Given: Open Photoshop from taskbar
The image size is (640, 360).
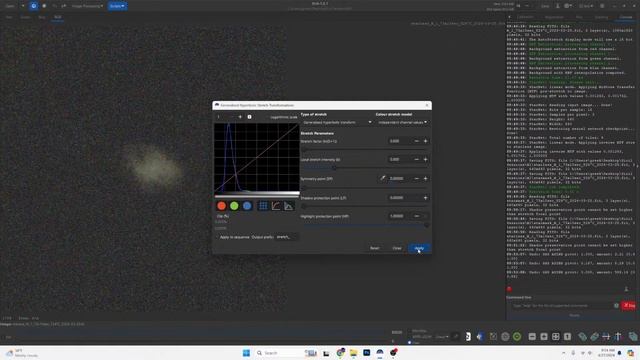Looking at the screenshot, I should (x=367, y=353).
